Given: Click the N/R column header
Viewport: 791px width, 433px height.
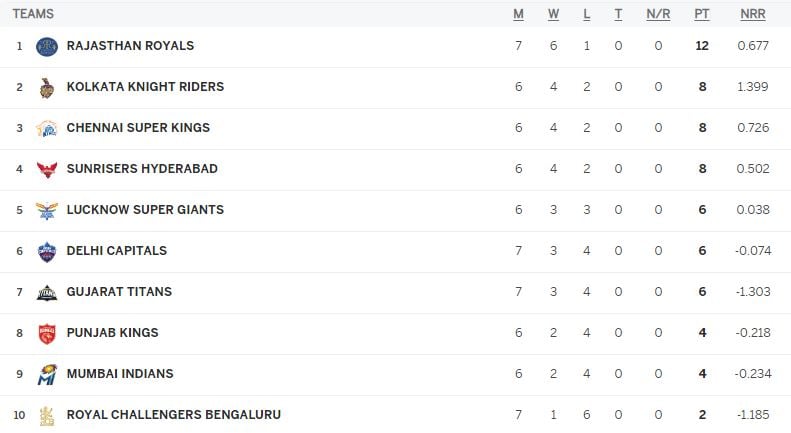Looking at the screenshot, I should click(658, 14).
